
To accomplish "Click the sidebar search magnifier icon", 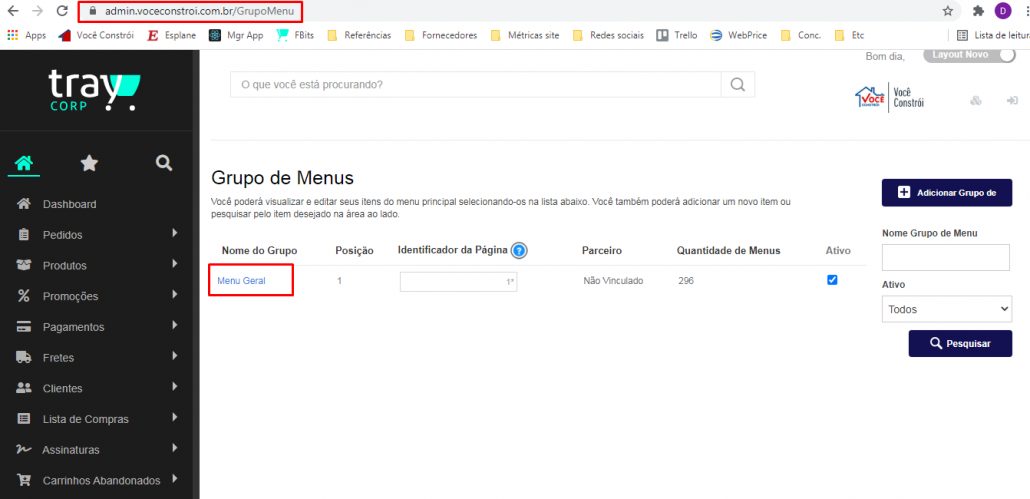I will (164, 163).
